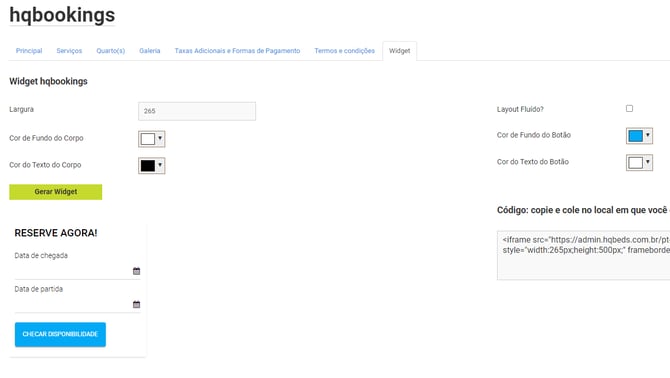Open the Quarto(s) tab

point(111,51)
